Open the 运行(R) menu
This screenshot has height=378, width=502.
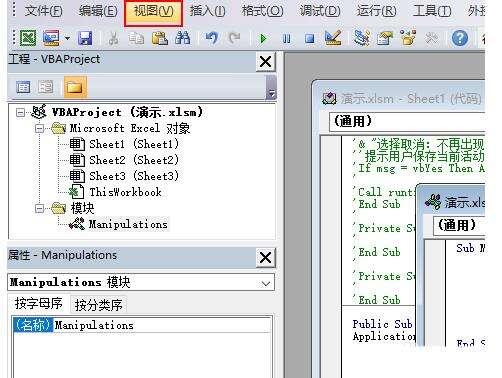[x=376, y=11]
